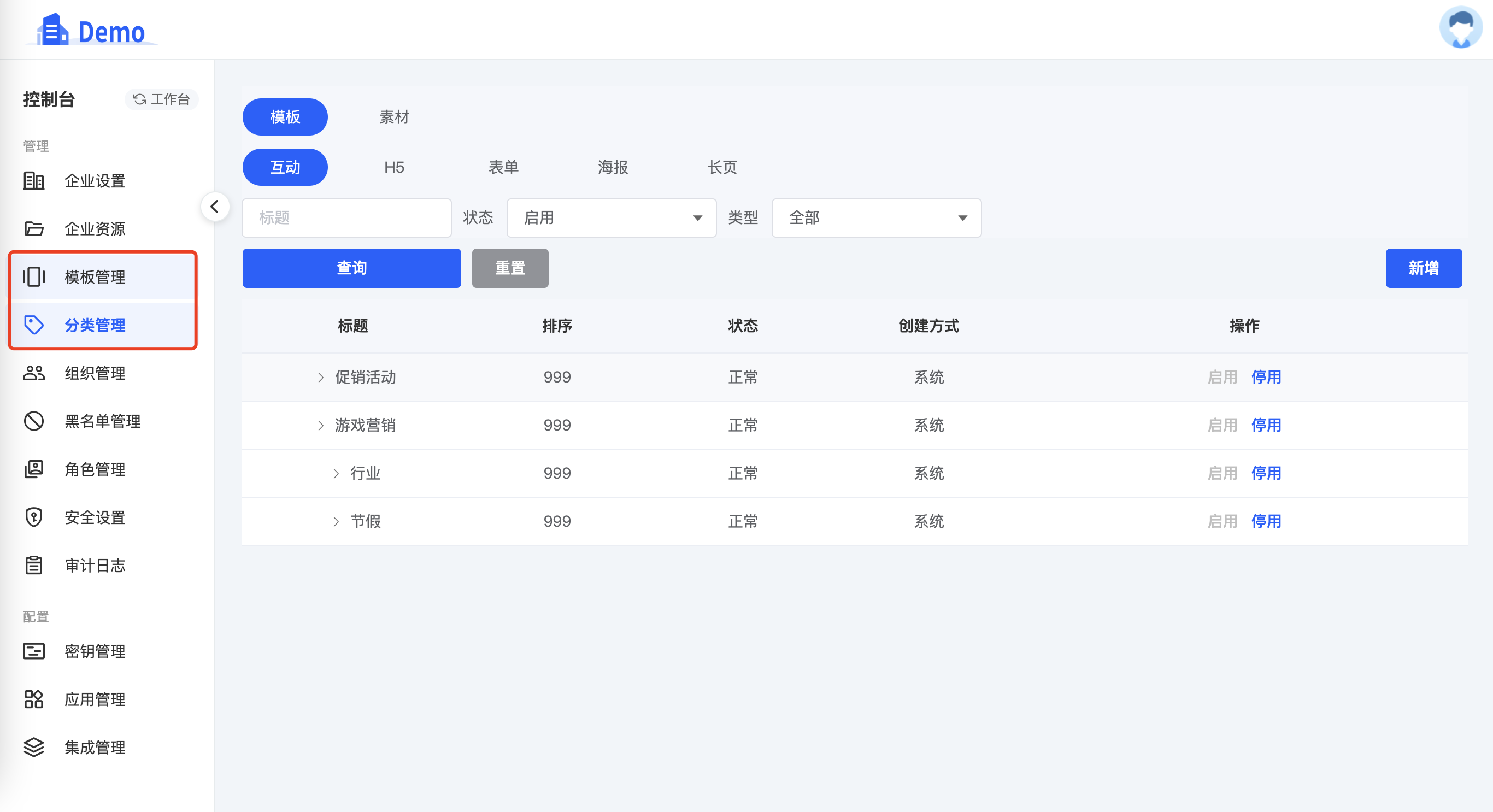The width and height of the screenshot is (1493, 812).
Task: Click the 组织管理 people icon
Action: coord(34,373)
